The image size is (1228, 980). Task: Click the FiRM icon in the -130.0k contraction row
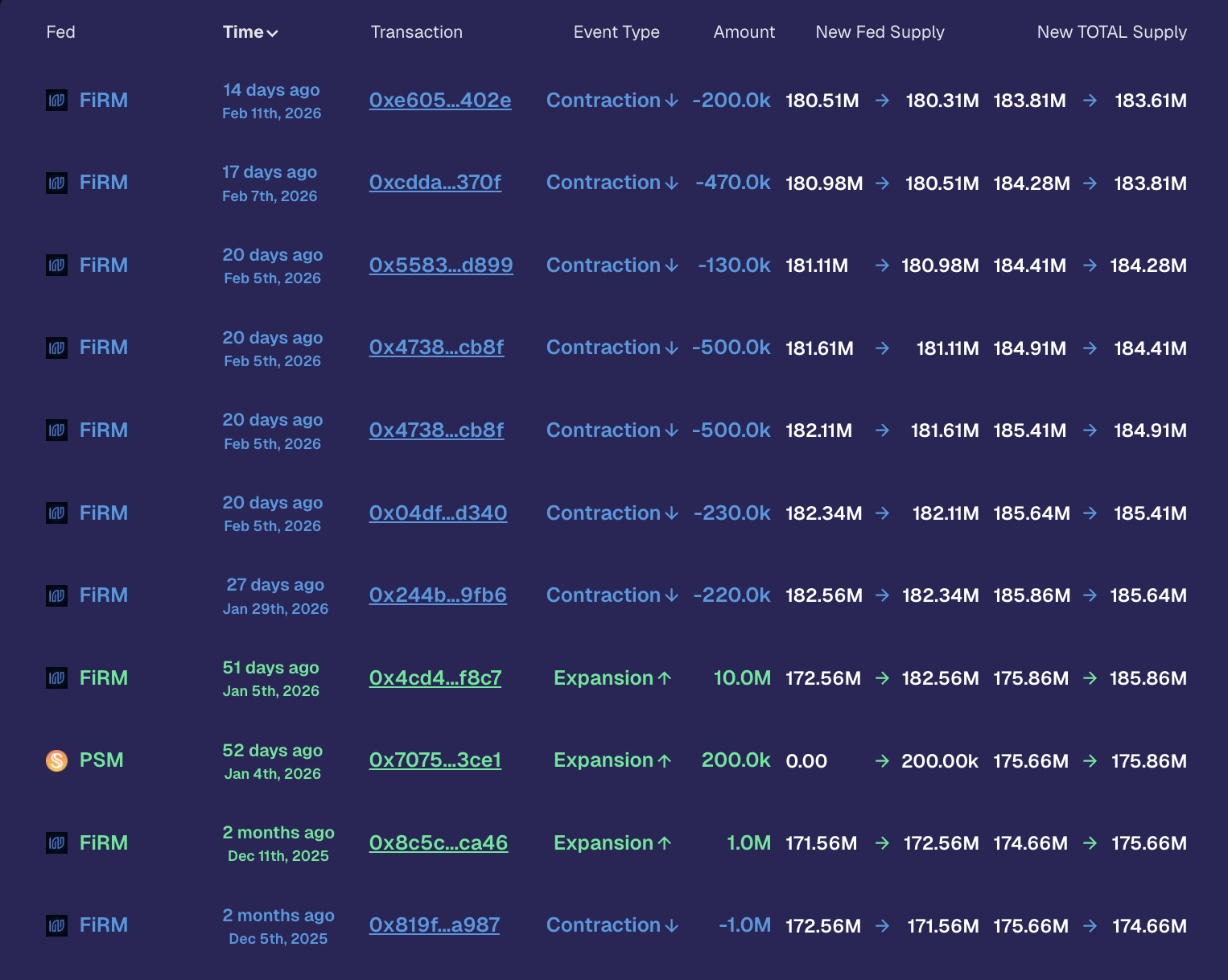56,266
